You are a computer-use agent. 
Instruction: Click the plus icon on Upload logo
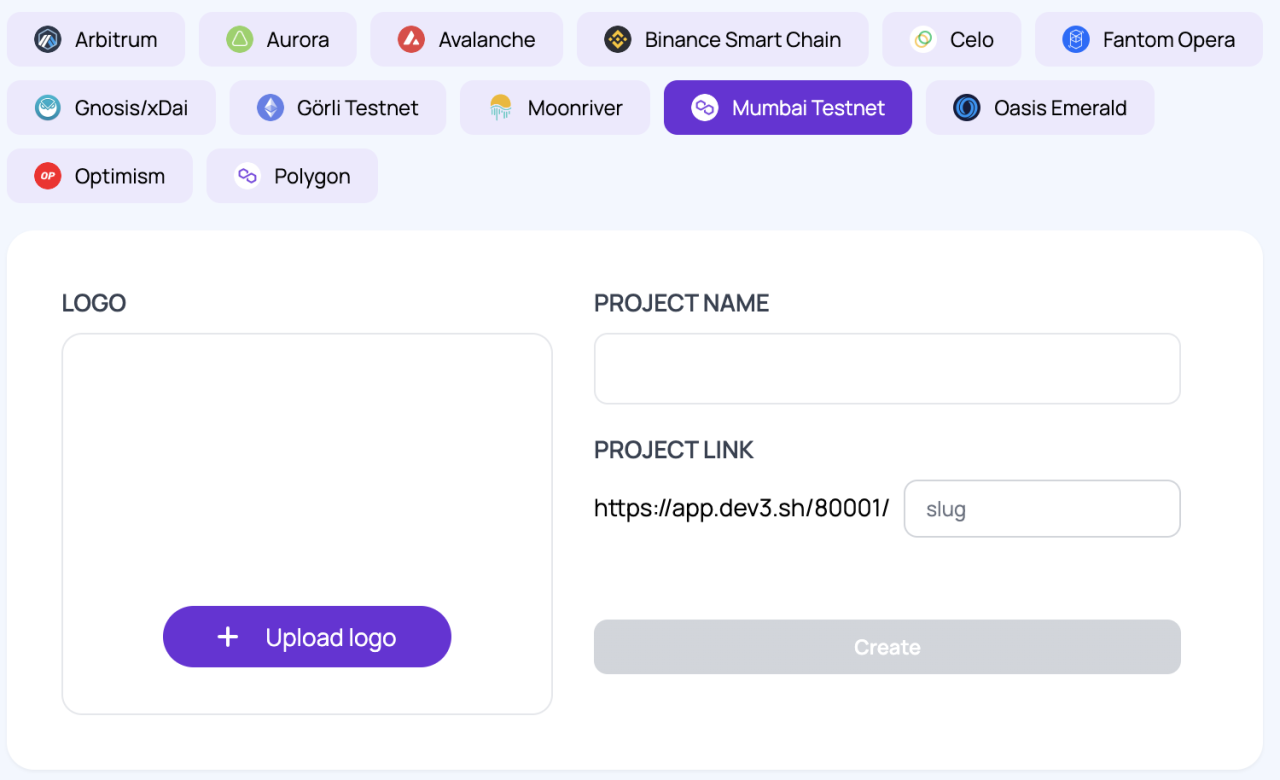click(x=228, y=636)
